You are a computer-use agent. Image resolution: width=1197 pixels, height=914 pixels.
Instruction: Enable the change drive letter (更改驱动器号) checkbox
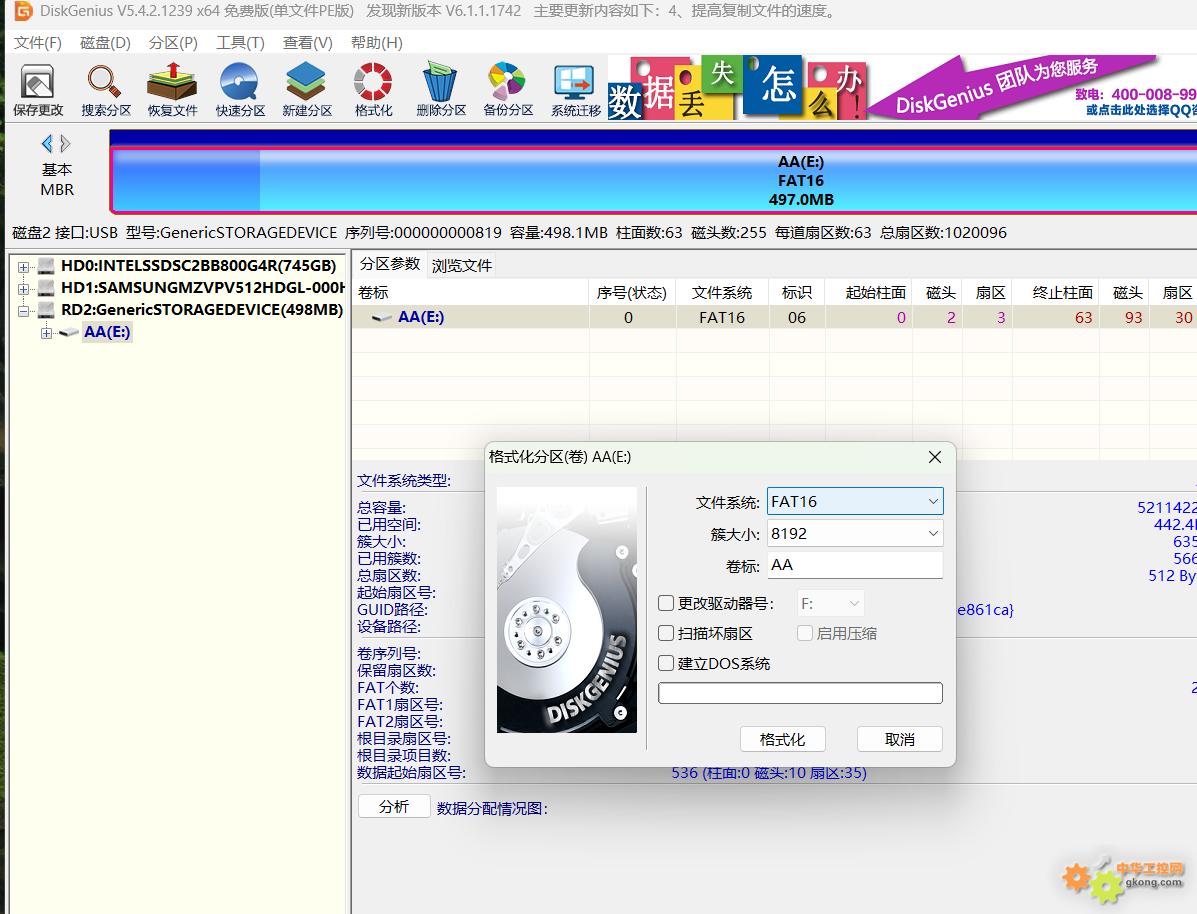(x=666, y=604)
